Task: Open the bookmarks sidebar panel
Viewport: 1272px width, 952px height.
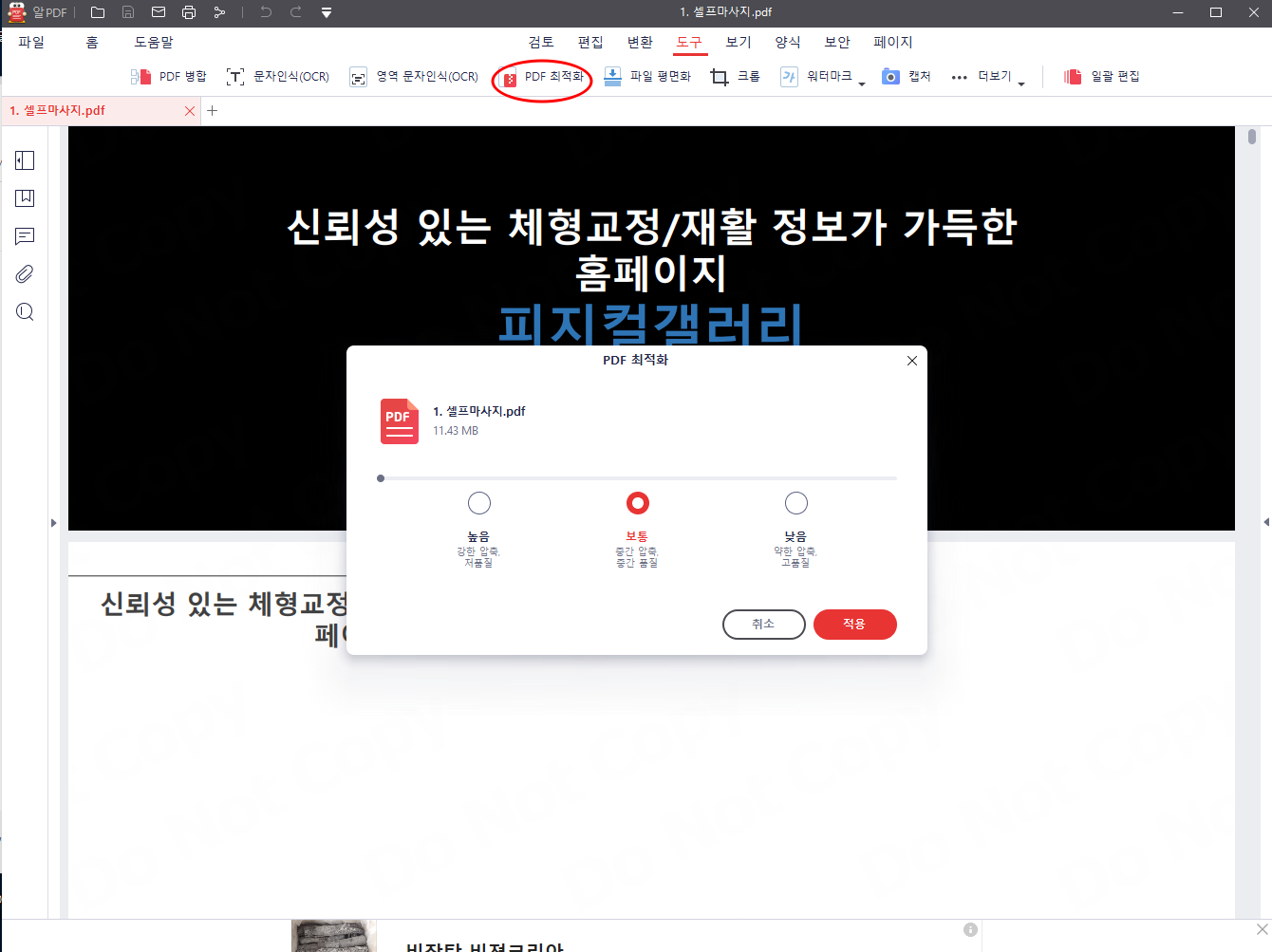Action: pos(25,198)
